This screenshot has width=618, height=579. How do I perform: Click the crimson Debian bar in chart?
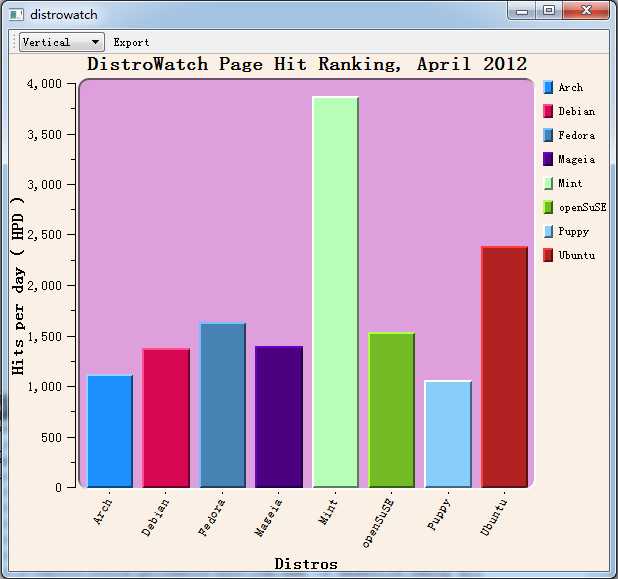(166, 418)
